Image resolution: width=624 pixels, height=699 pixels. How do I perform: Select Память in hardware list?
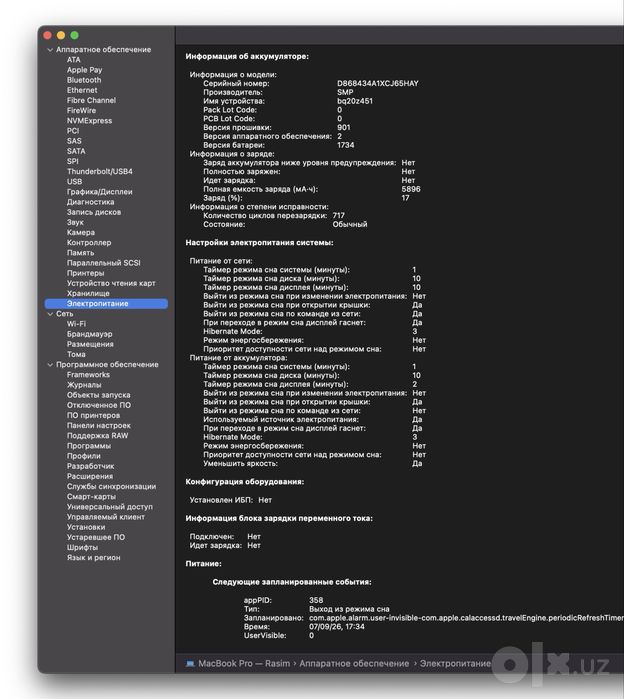tap(80, 253)
